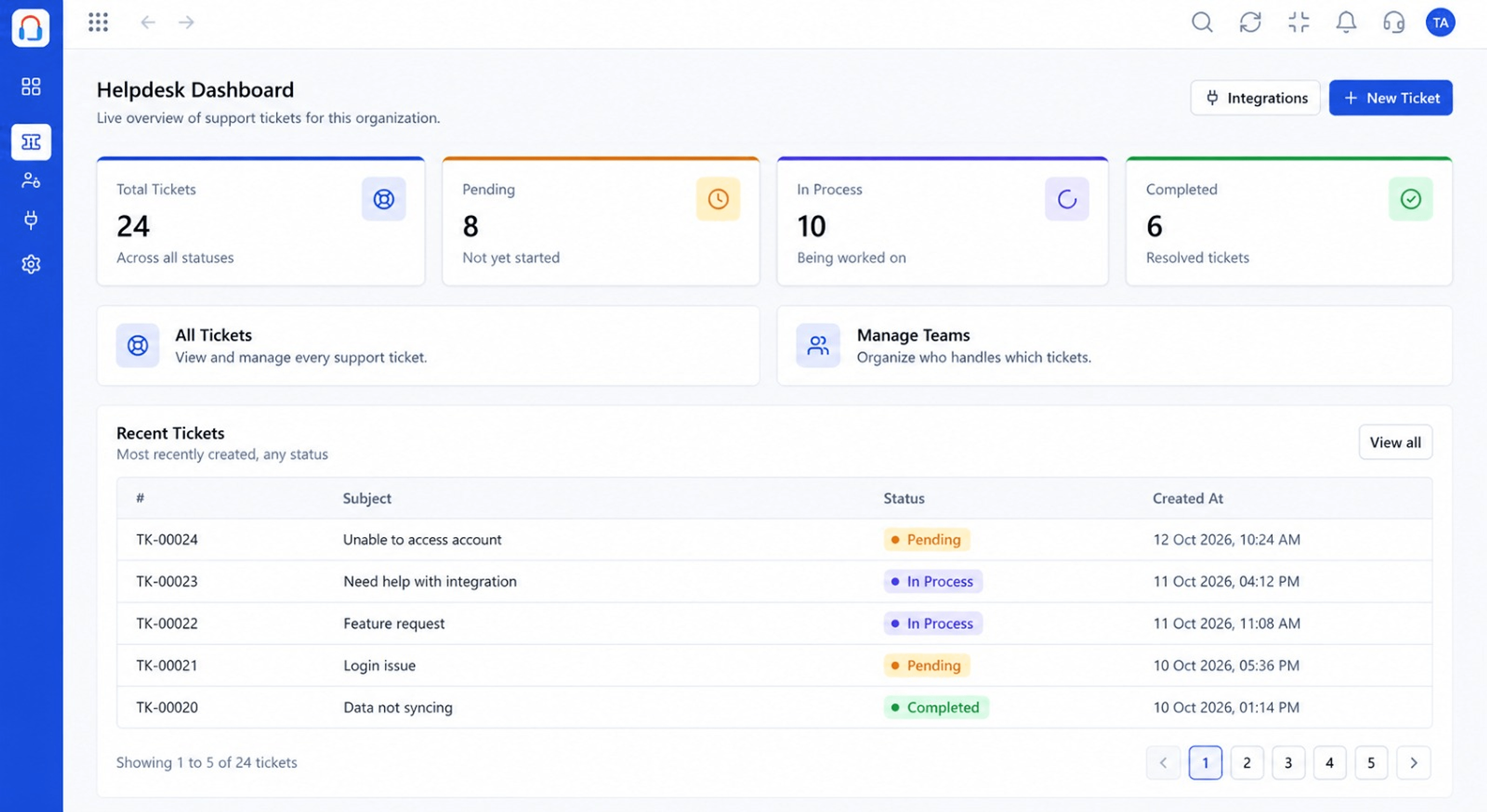This screenshot has height=812, width=1487.
Task: Click the Completed status badge for TK-00020
Action: click(936, 707)
